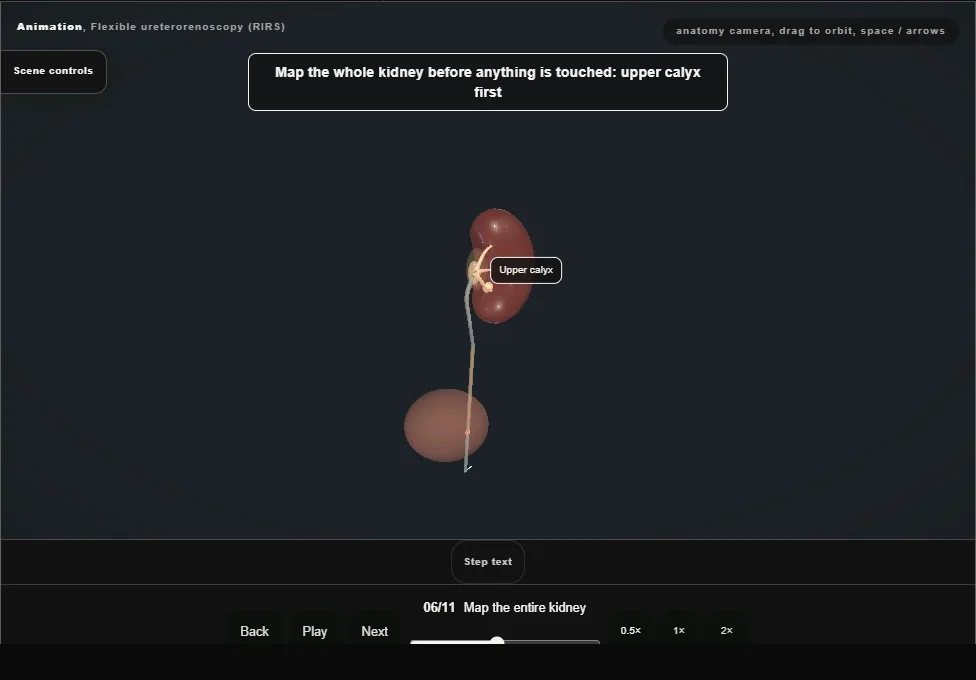Click the timeline progress slider handle
The height and width of the screenshot is (680, 976).
[x=497, y=641]
